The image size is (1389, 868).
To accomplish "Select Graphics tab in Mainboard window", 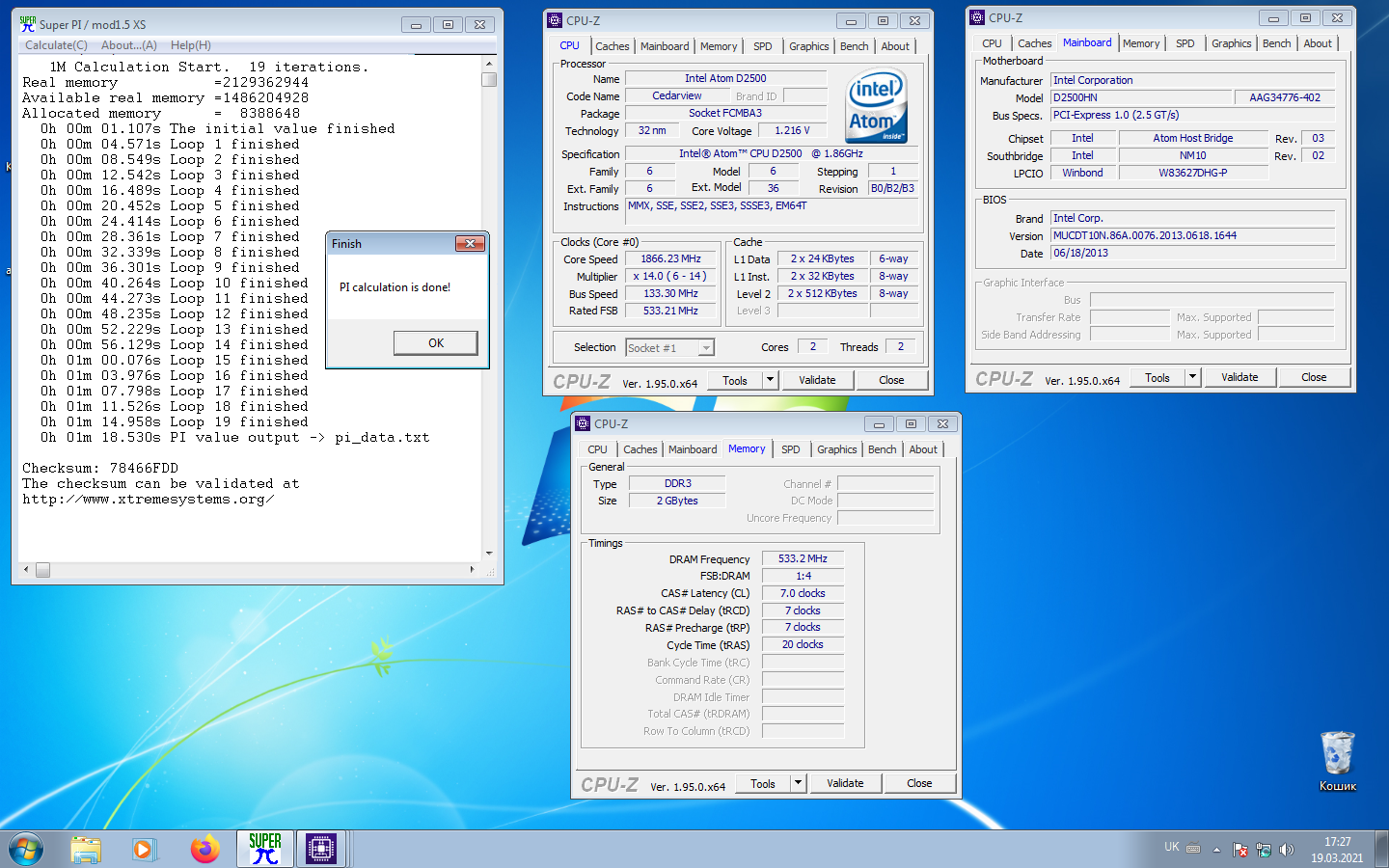I will [1231, 43].
